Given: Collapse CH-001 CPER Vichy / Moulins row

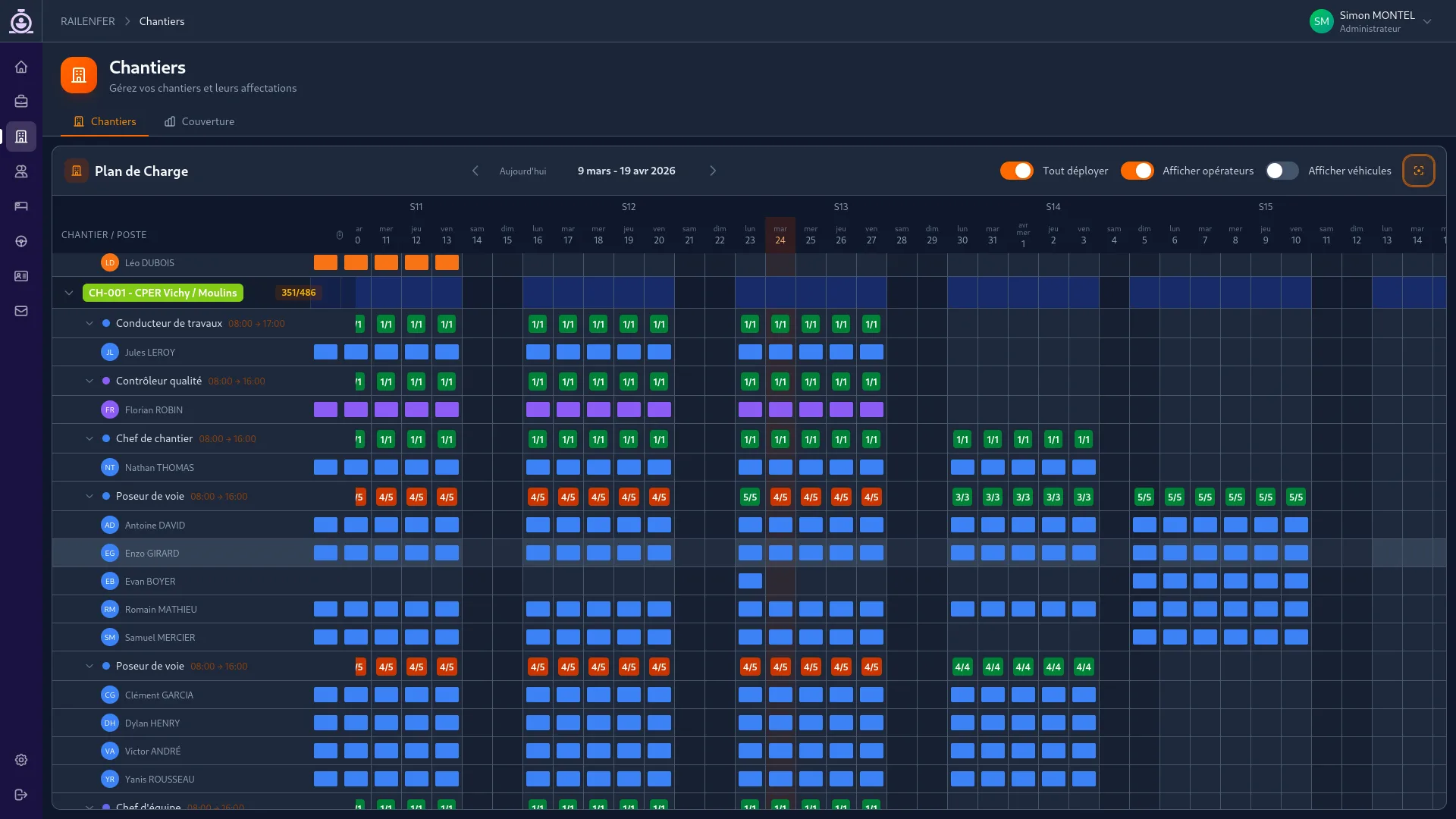Looking at the screenshot, I should [69, 293].
